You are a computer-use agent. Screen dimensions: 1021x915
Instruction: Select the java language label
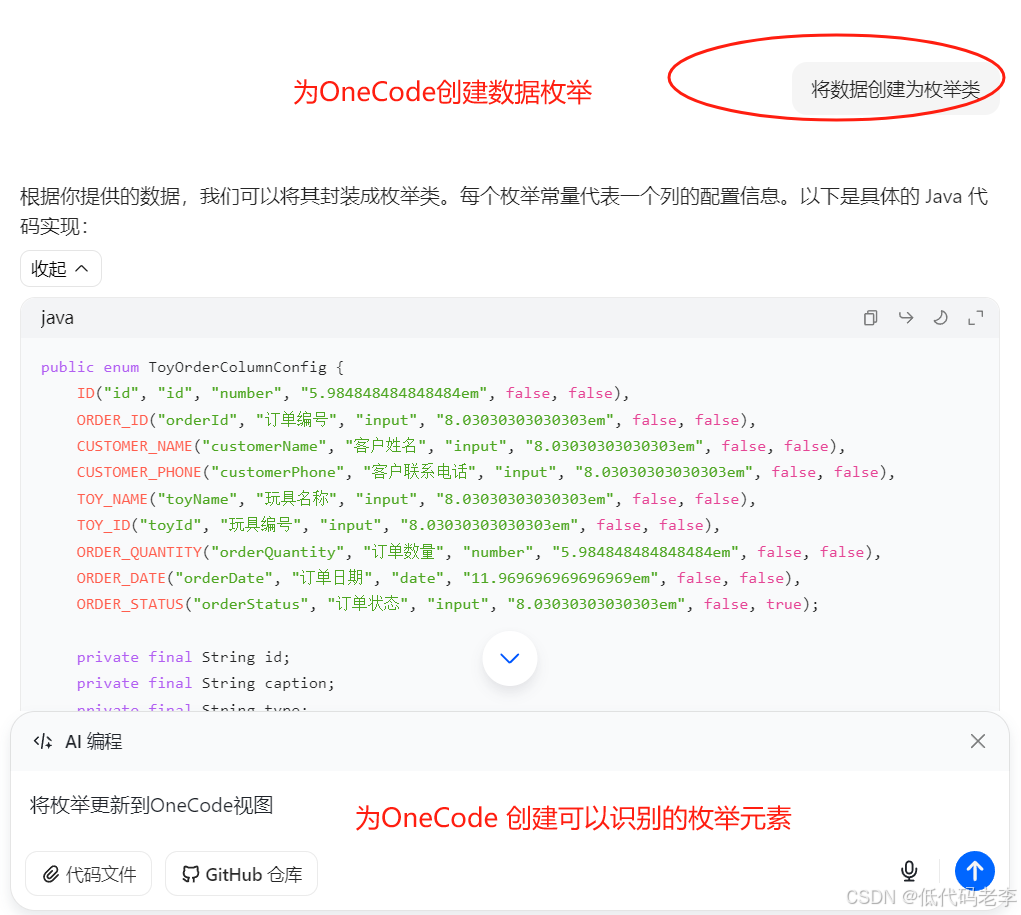[x=57, y=317]
